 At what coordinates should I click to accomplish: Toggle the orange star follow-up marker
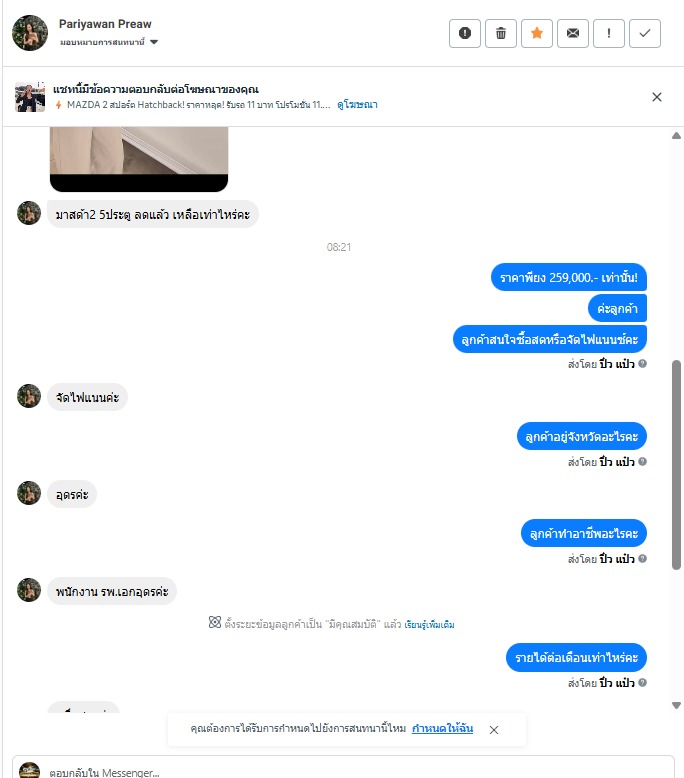point(537,33)
